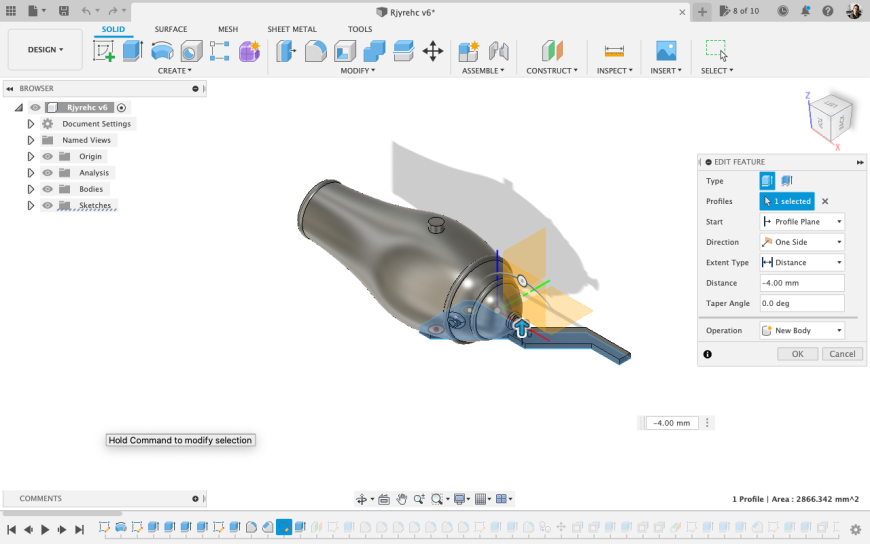Image resolution: width=870 pixels, height=544 pixels.
Task: Select the Press Pull tool
Action: [x=286, y=51]
